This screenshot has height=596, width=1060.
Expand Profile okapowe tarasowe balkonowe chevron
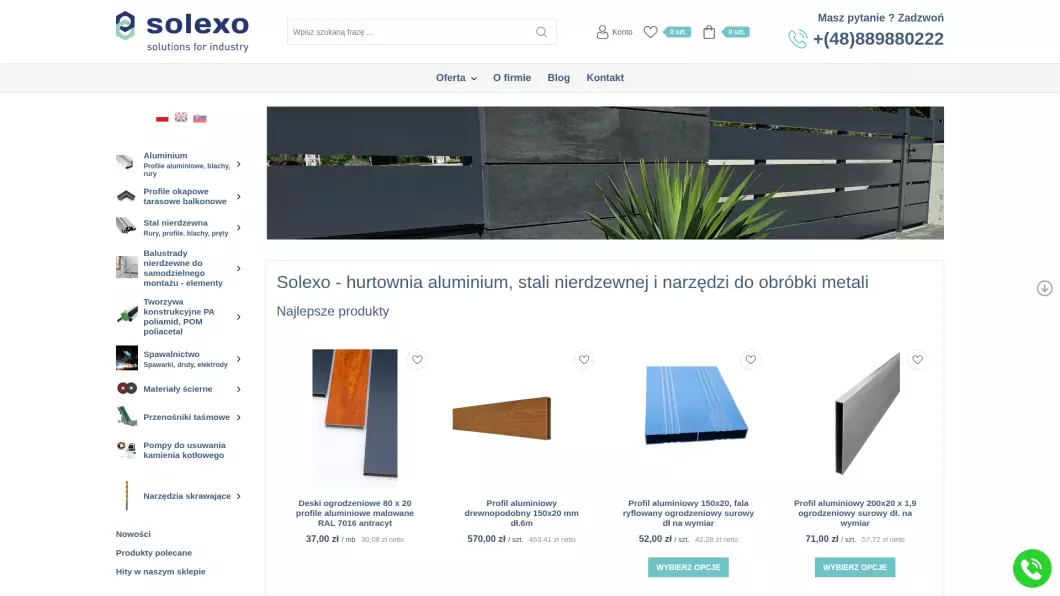(x=239, y=197)
